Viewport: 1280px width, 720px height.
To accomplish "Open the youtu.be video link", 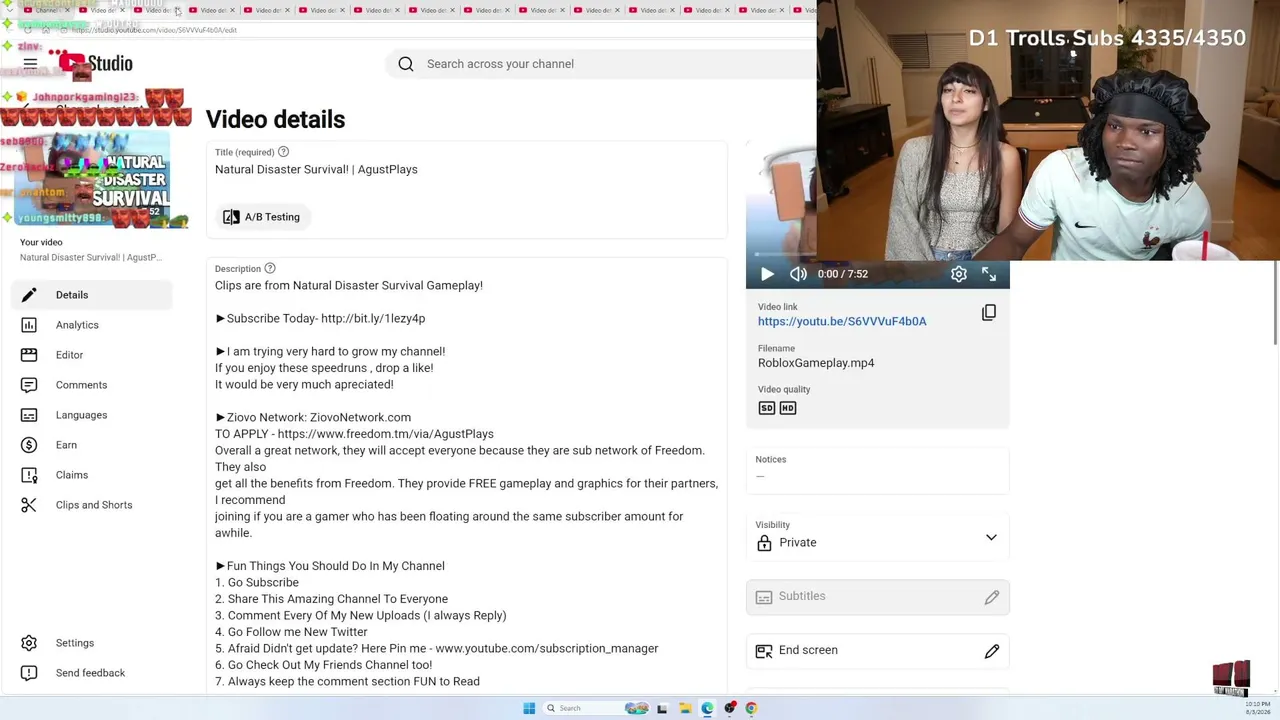I will [x=842, y=322].
